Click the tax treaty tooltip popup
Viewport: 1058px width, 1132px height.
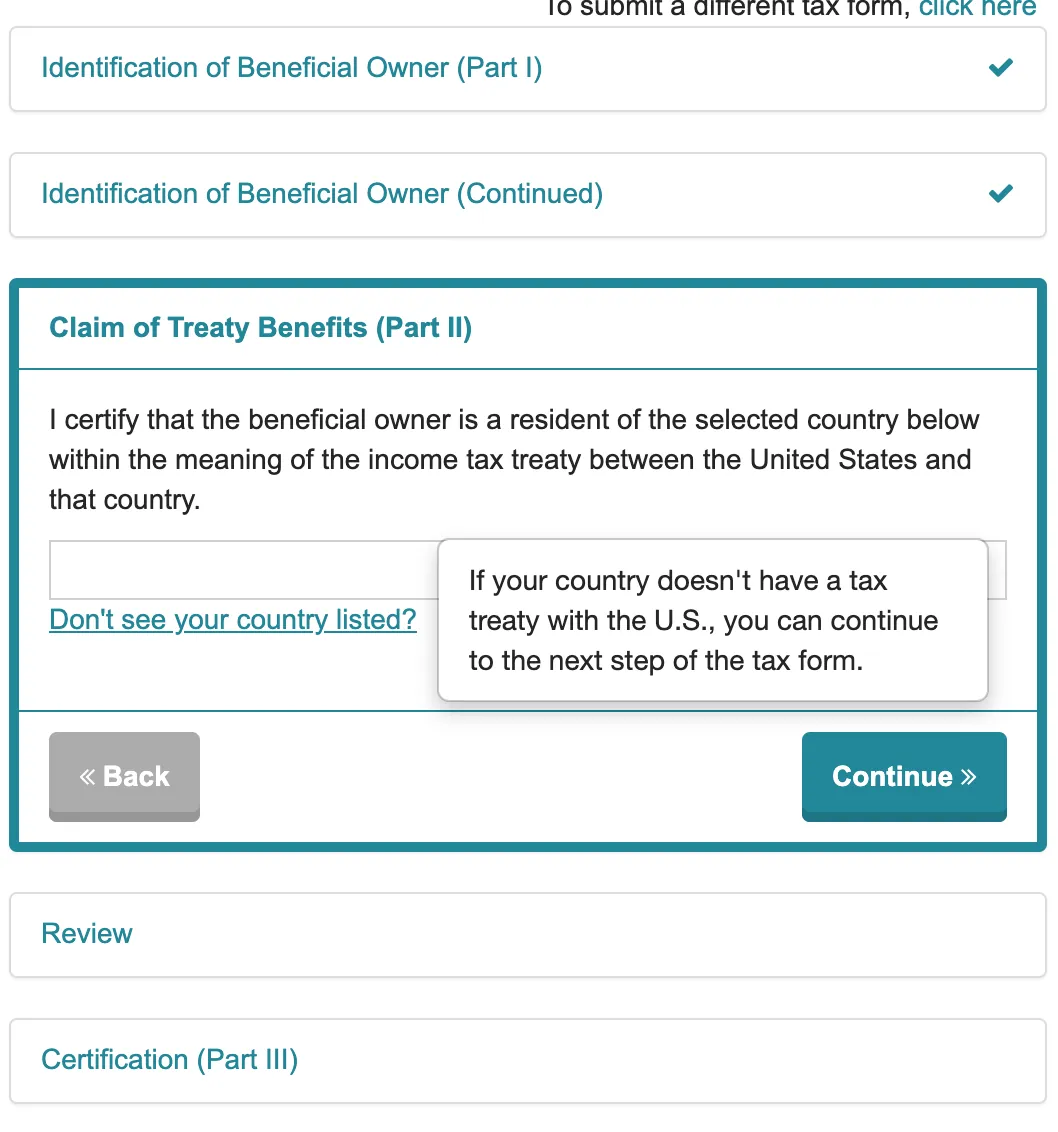click(x=712, y=620)
